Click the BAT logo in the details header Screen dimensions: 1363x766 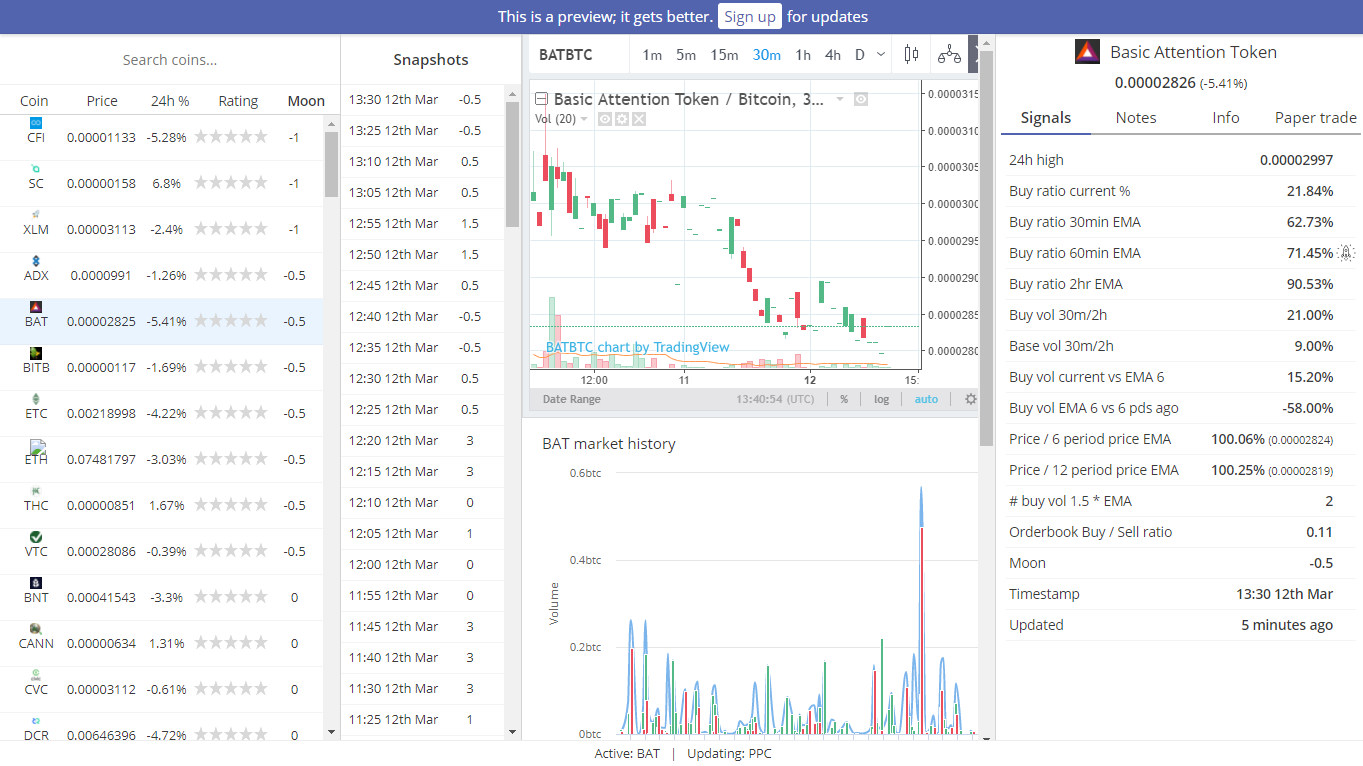click(1087, 52)
